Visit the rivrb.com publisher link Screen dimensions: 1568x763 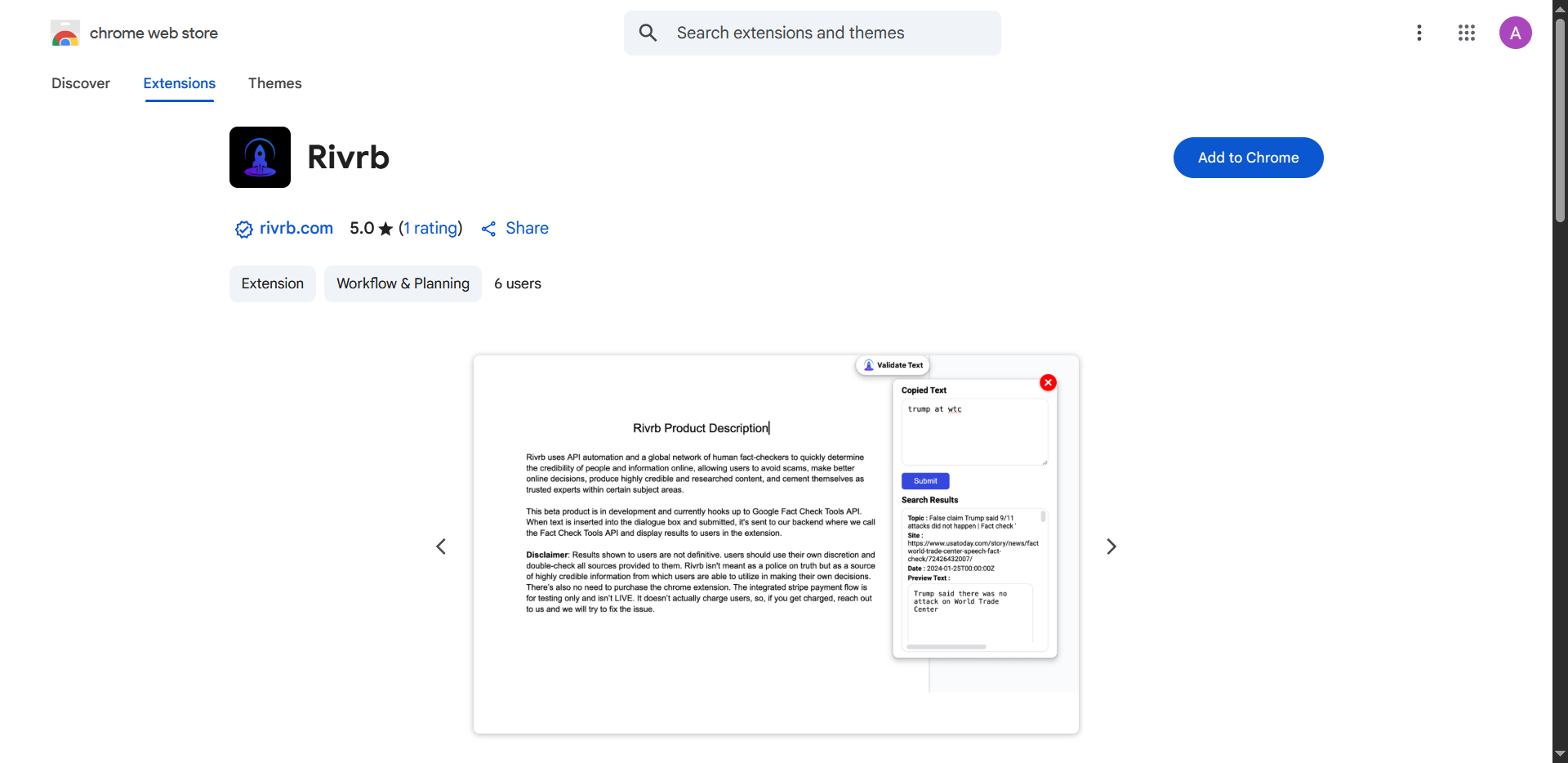coord(296,228)
